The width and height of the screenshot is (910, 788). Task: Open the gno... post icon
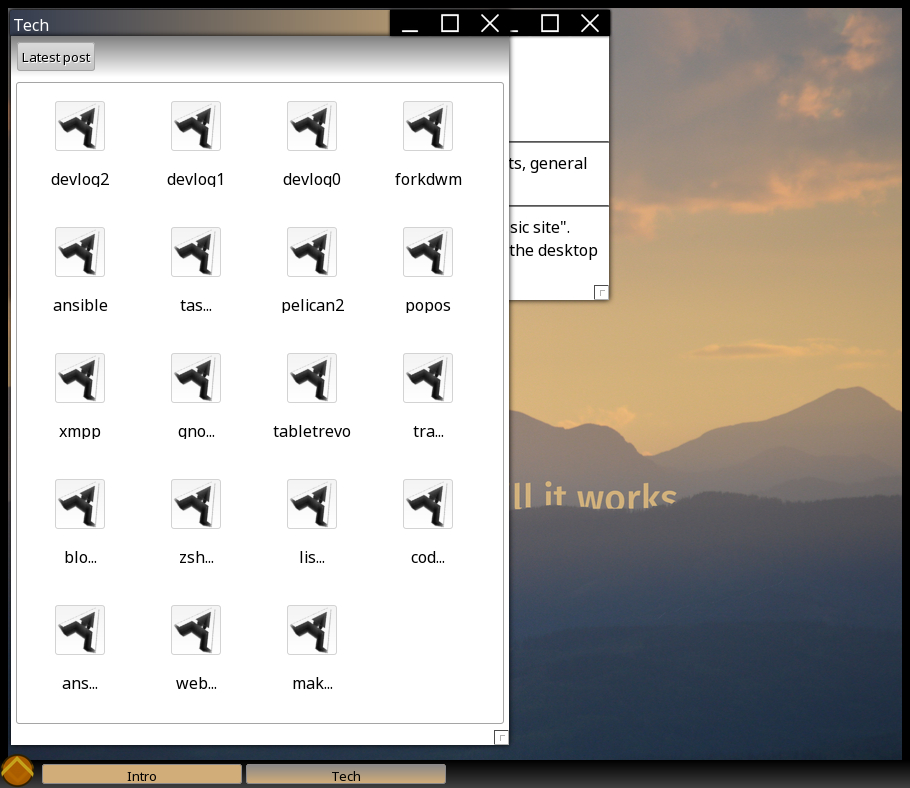tap(196, 378)
